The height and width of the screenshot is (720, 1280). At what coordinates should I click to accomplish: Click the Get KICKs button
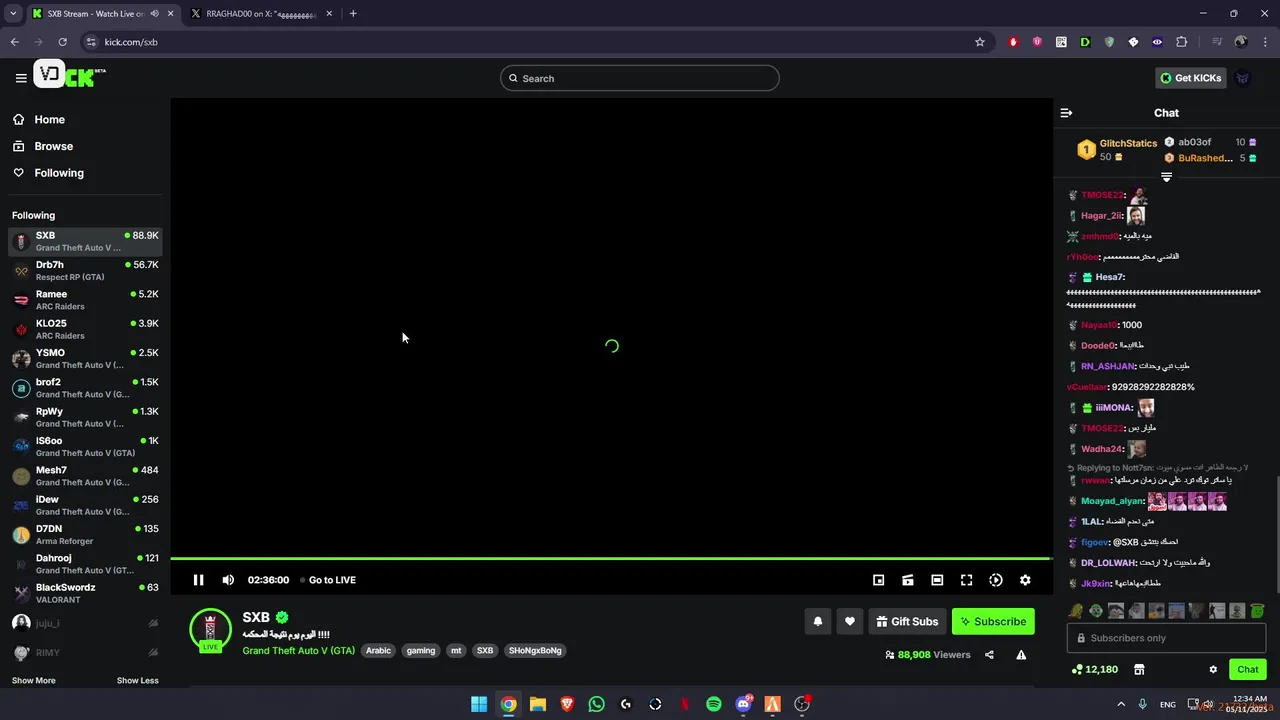[x=1190, y=78]
